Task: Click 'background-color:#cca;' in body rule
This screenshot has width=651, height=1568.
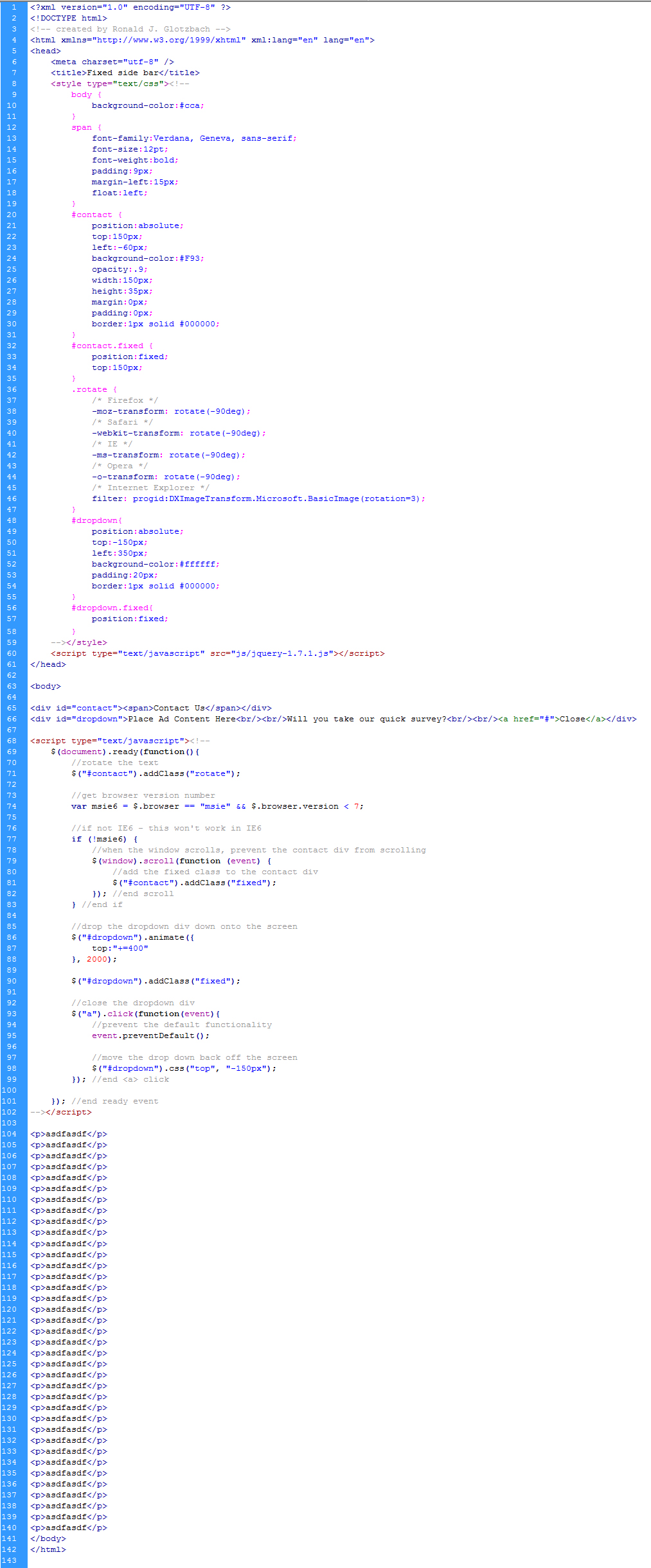Action: pos(148,105)
